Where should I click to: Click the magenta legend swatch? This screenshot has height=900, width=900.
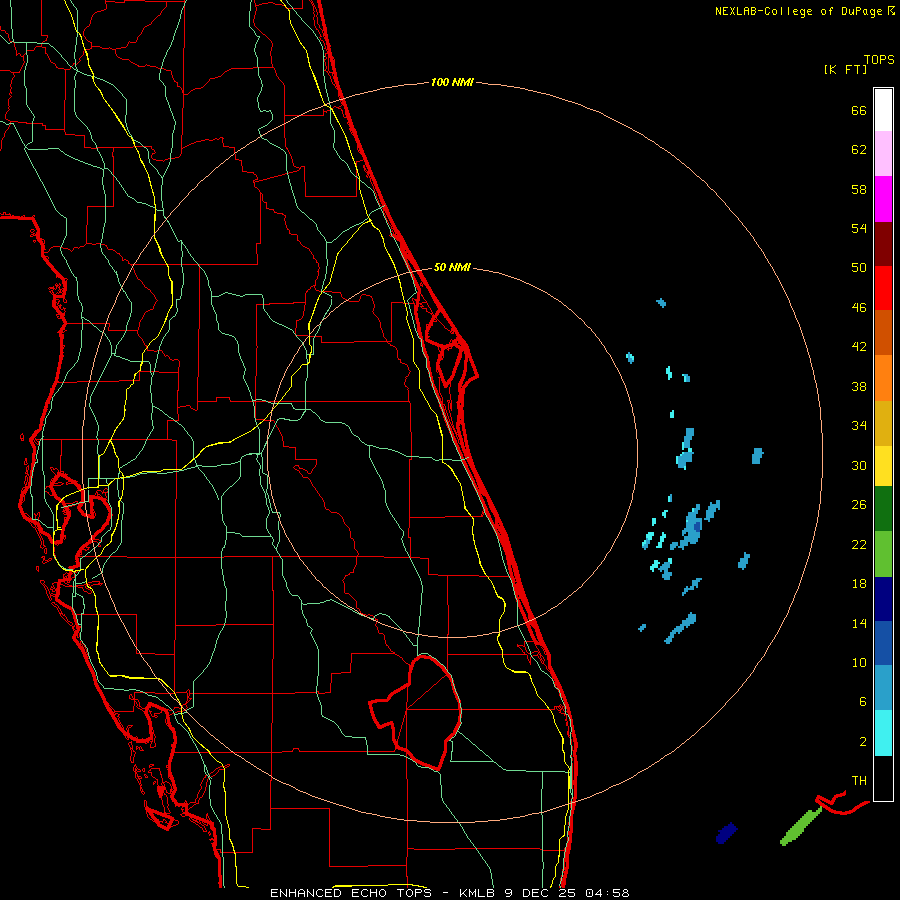(x=883, y=199)
